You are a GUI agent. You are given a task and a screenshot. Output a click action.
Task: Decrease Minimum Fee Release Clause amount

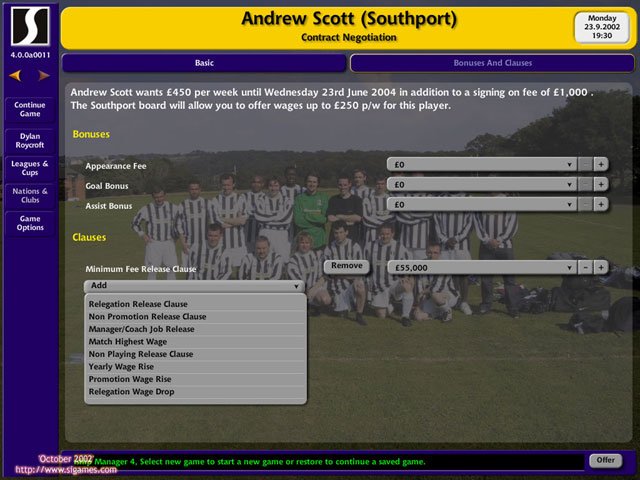coord(585,268)
